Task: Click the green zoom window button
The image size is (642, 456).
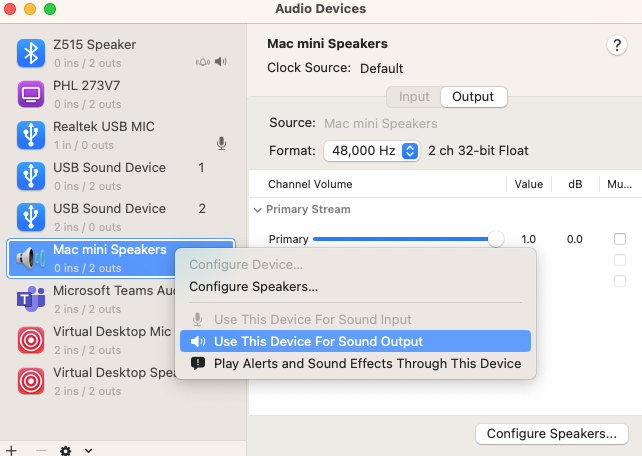Action: click(50, 9)
